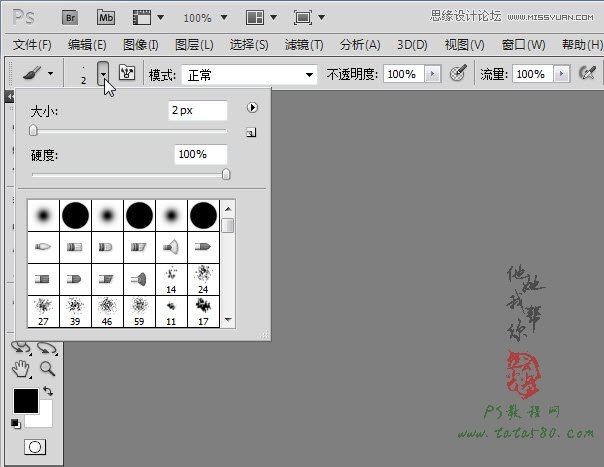Click the 硬度 hardness slider handle
The width and height of the screenshot is (604, 467).
point(226,174)
